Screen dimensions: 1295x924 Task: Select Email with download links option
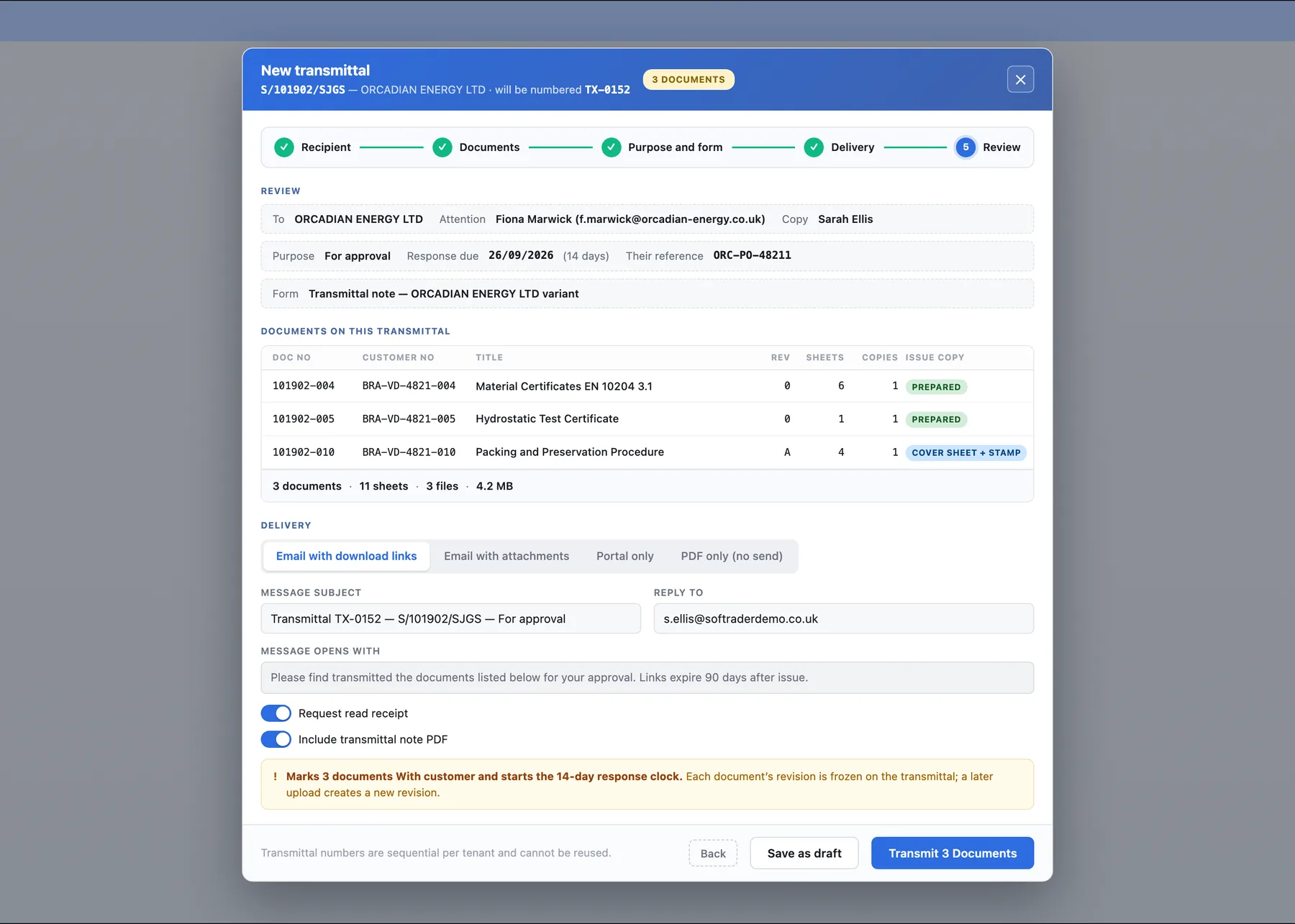pos(346,557)
